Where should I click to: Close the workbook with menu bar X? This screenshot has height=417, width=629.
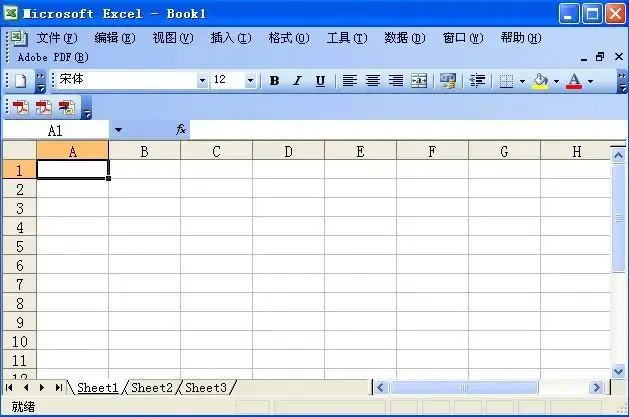[619, 57]
